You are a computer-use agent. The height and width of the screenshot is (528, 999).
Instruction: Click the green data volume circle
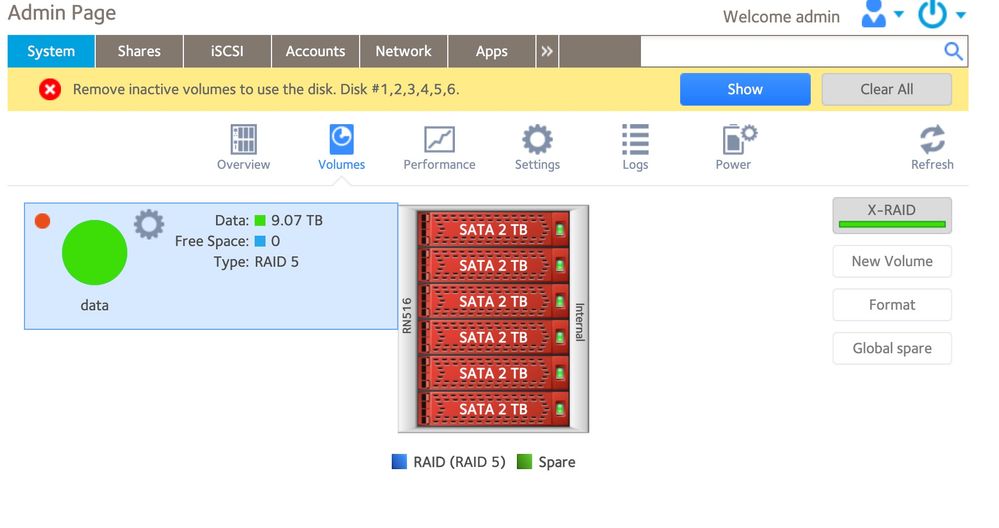click(x=94, y=252)
